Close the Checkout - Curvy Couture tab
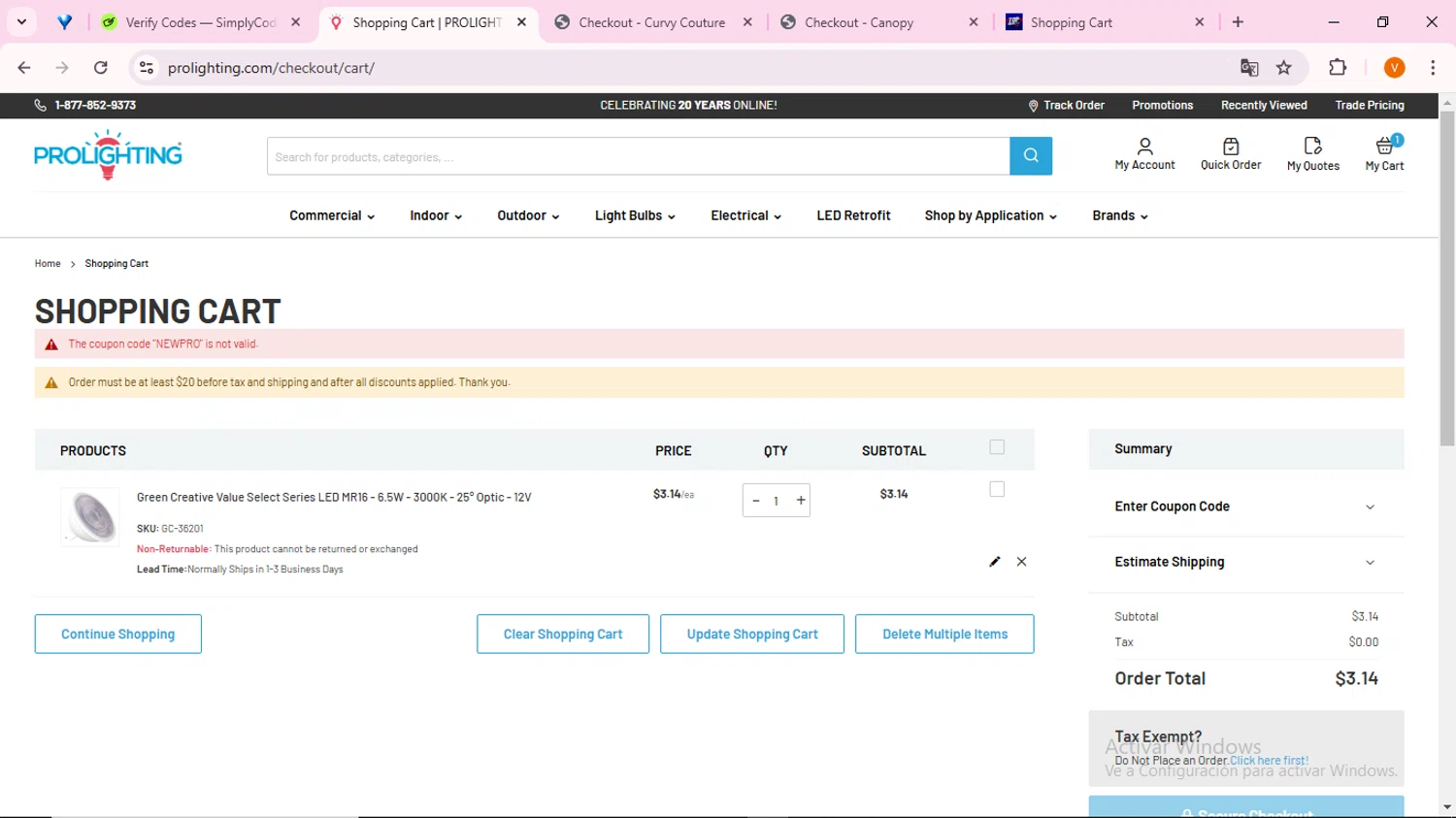This screenshot has height=818, width=1456. [747, 21]
